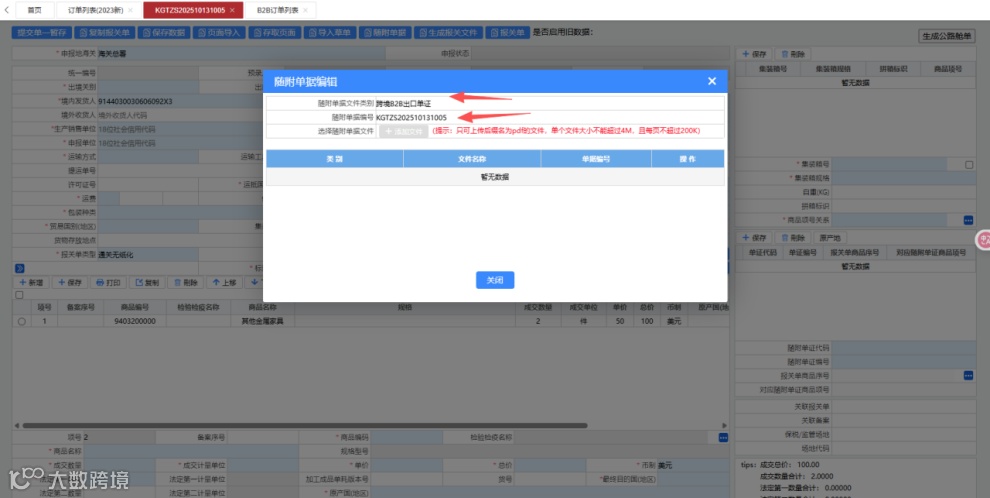Viewport: 990px width, 498px height.
Task: Click the 单证代码 column header
Action: (x=763, y=252)
